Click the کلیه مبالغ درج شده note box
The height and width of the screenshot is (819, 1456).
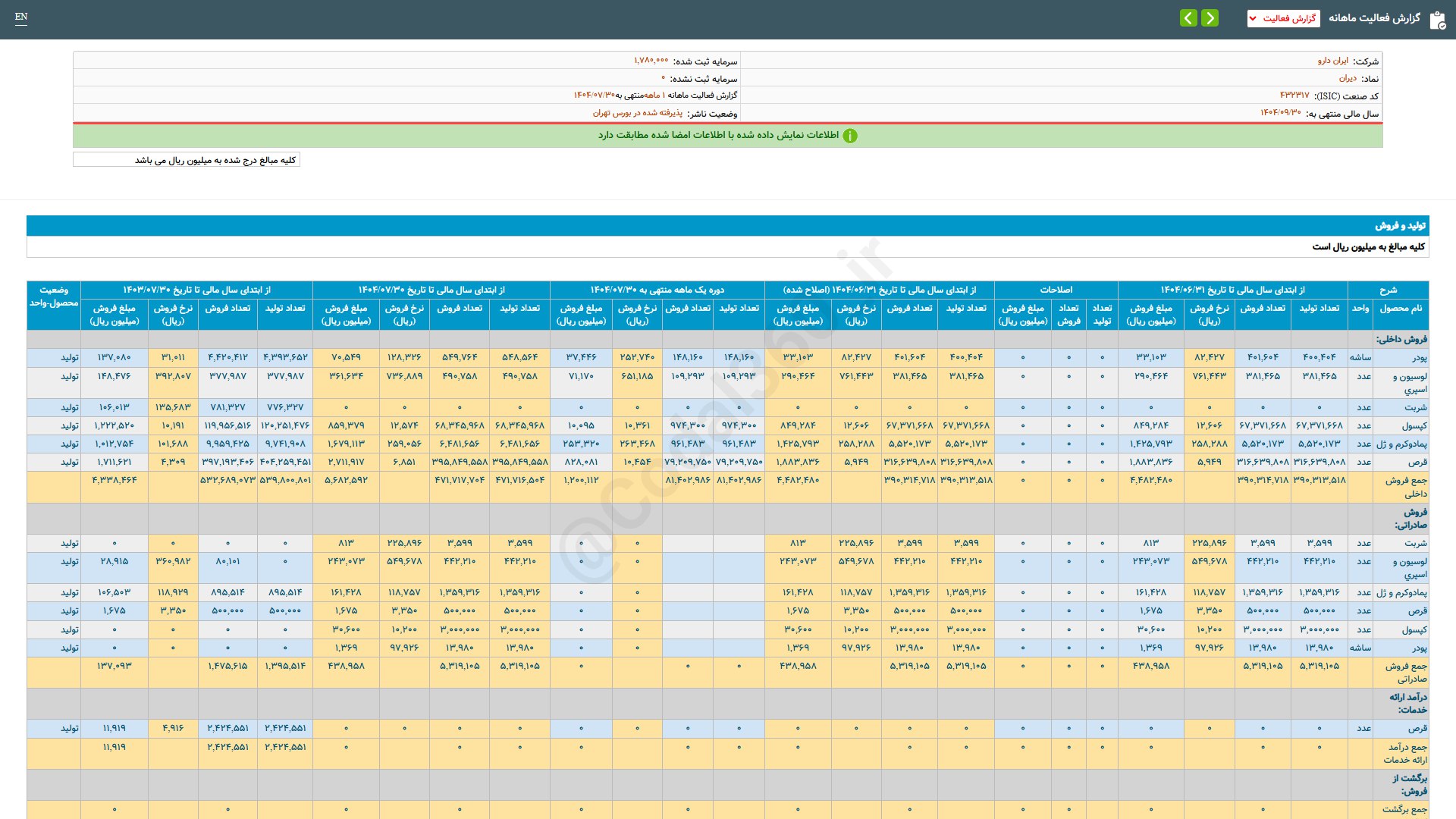click(x=187, y=160)
